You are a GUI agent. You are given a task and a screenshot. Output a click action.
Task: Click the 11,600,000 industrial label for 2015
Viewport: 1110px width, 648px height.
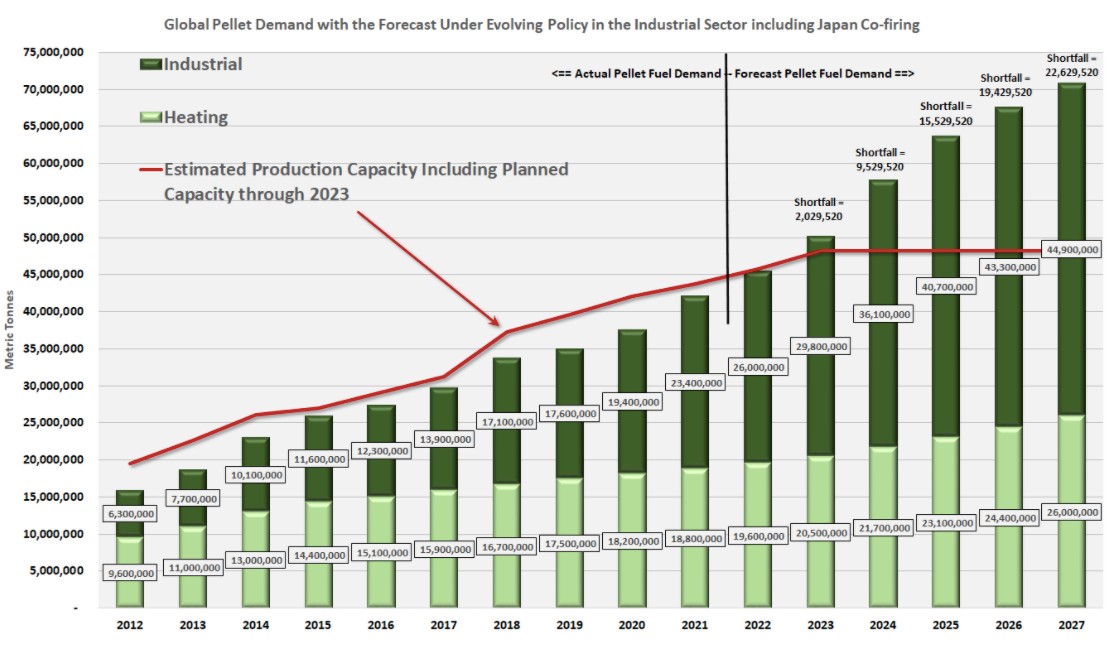tap(319, 459)
